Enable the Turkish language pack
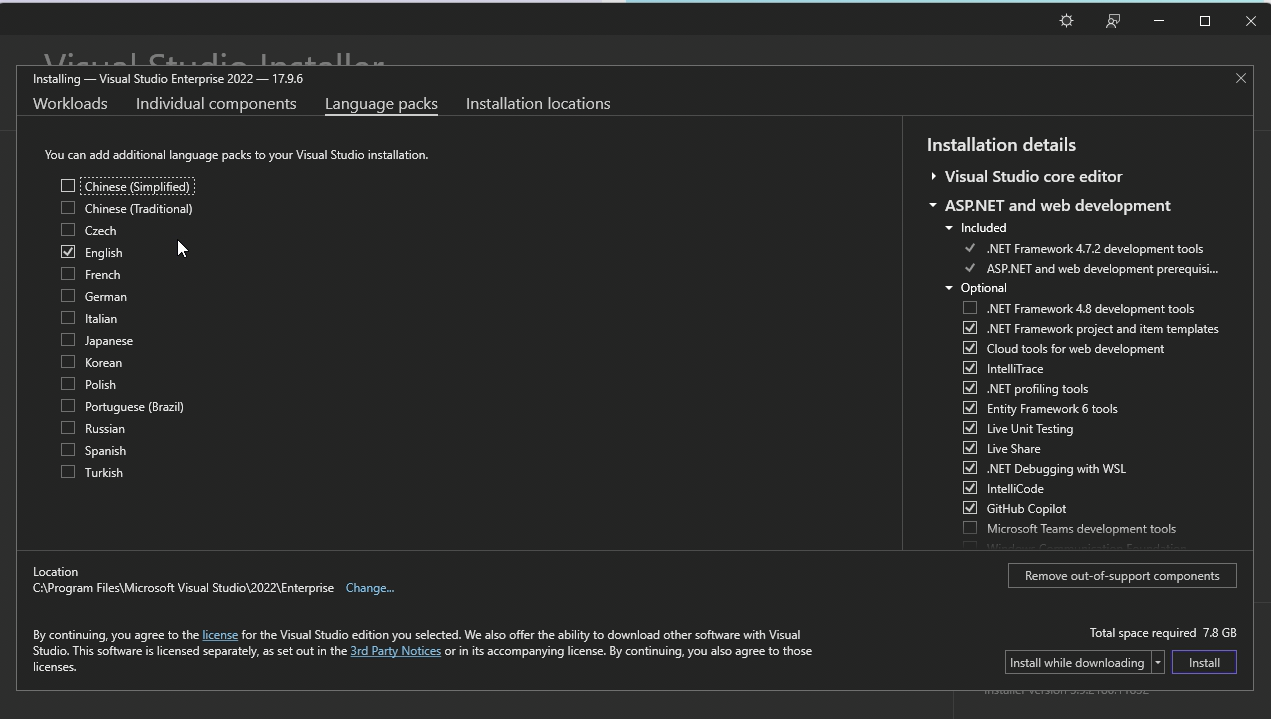This screenshot has height=719, width=1271. (x=68, y=472)
